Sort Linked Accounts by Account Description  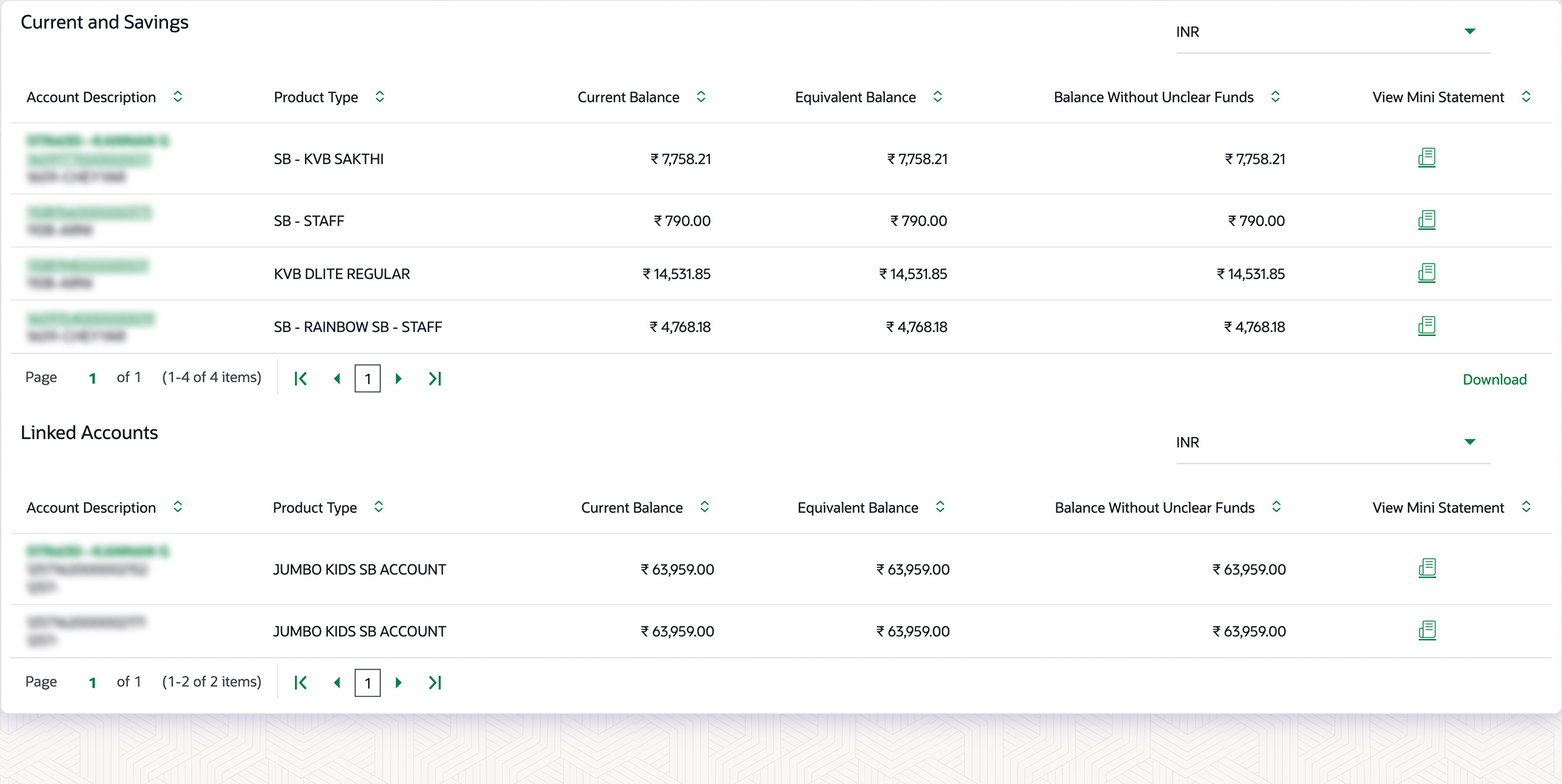pyautogui.click(x=178, y=507)
